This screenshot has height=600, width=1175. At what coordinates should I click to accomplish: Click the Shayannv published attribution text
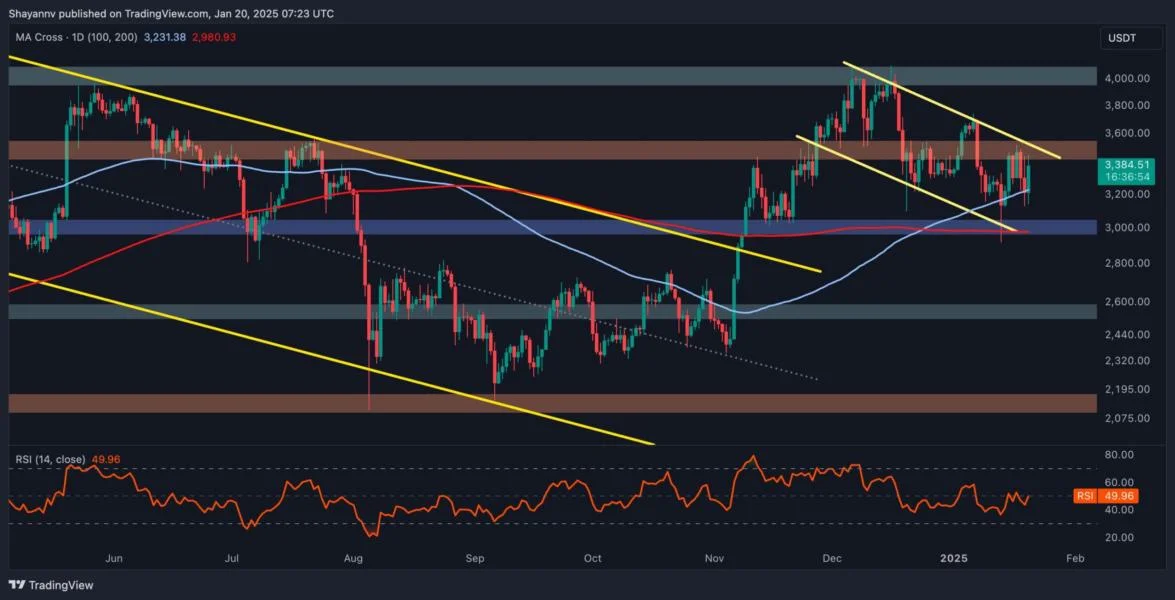coord(172,13)
